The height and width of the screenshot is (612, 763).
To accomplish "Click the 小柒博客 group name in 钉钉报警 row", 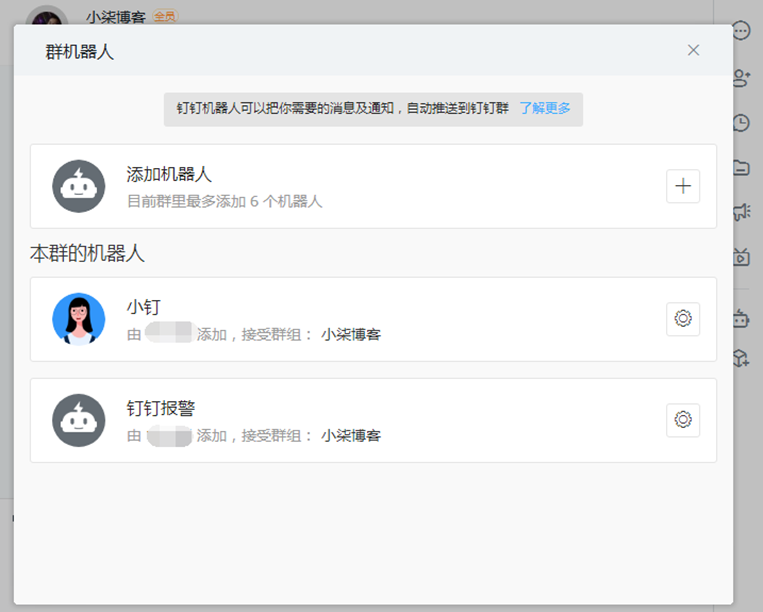I will pos(350,435).
